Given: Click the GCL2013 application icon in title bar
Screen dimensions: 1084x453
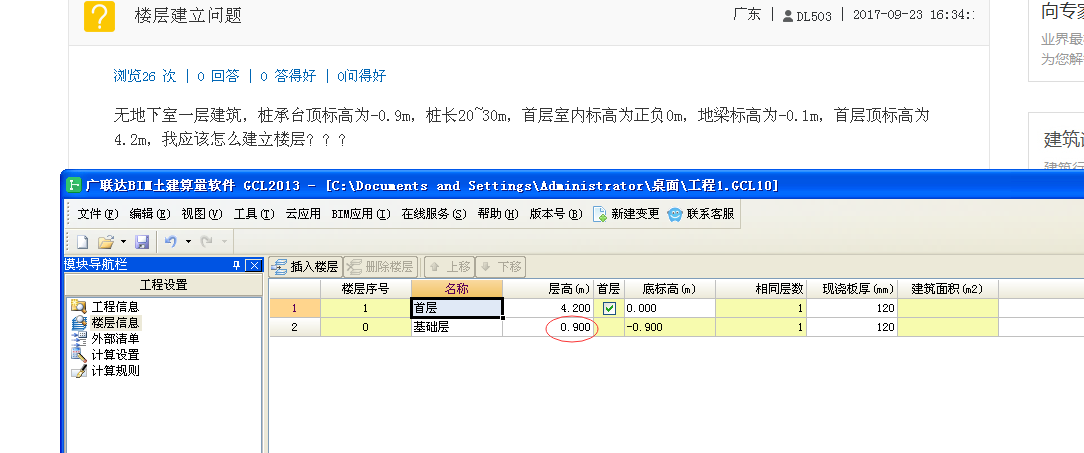Looking at the screenshot, I should click(73, 185).
